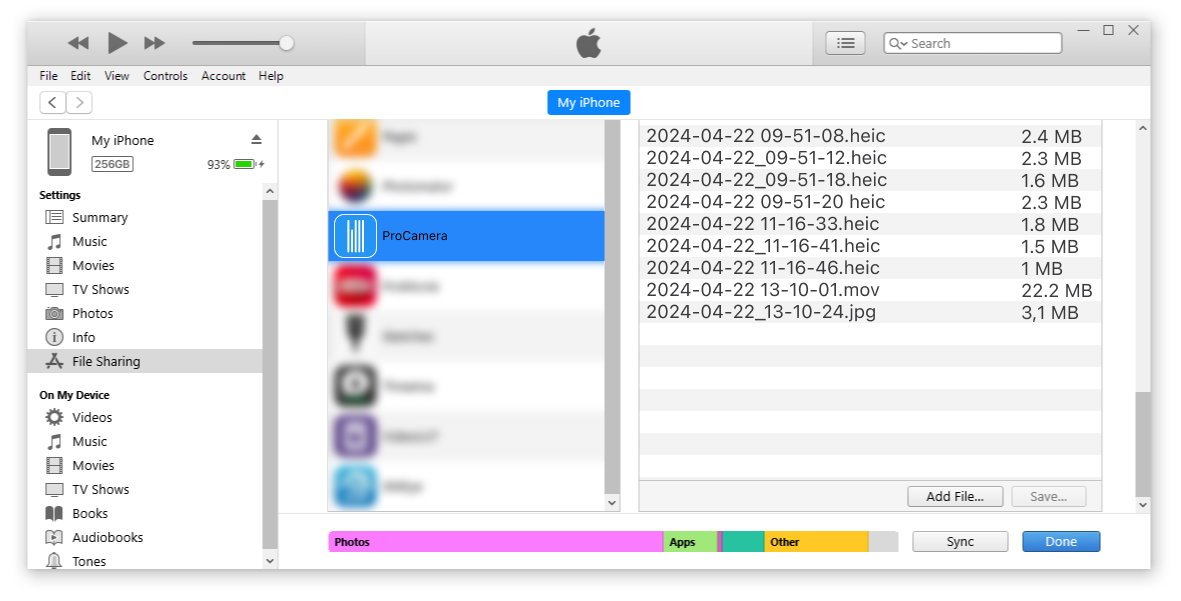
Task: Click the Sync button
Action: tap(960, 541)
